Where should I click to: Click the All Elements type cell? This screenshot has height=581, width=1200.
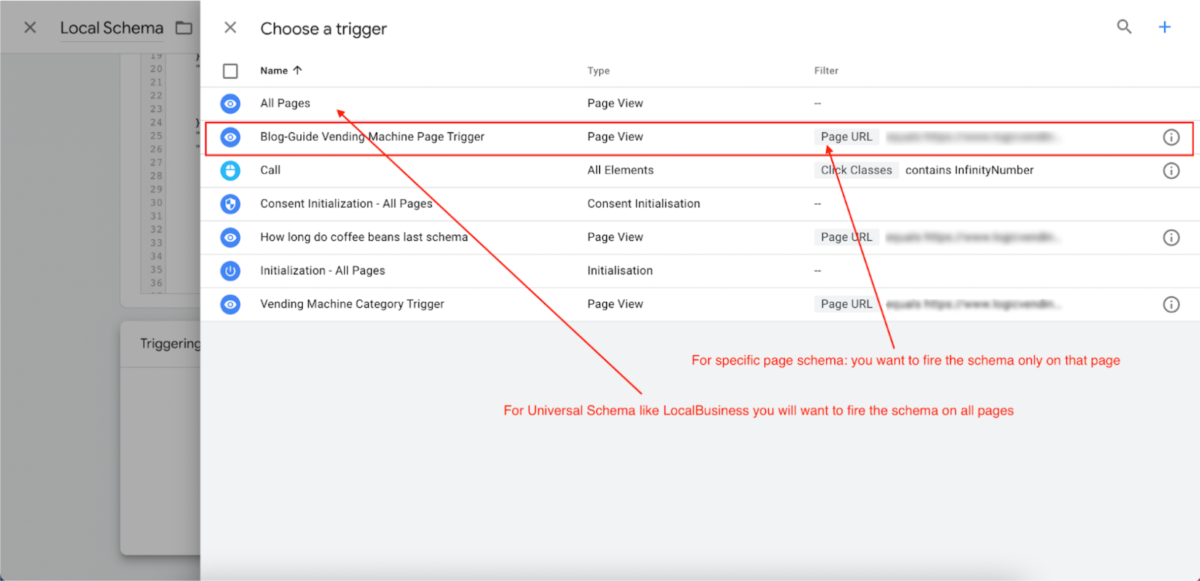click(620, 170)
